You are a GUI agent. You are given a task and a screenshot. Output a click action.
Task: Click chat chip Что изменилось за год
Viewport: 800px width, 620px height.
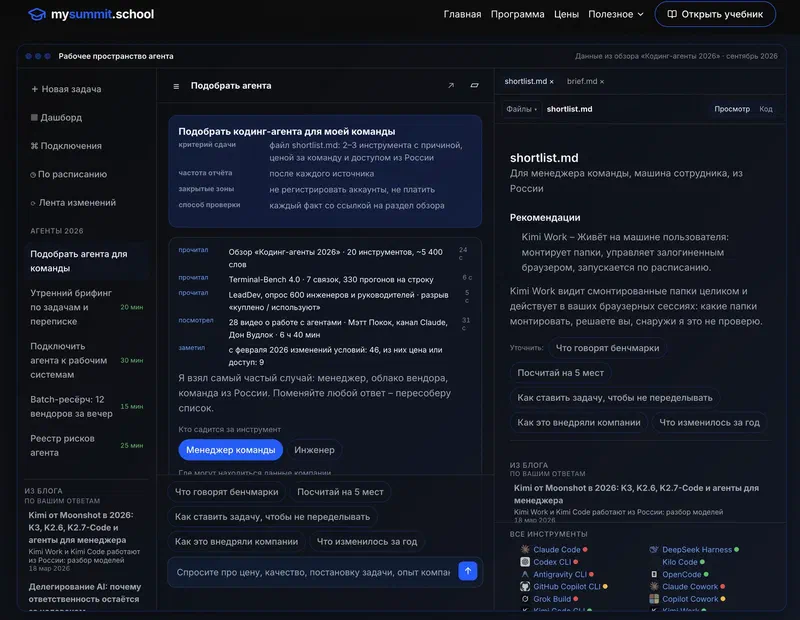click(x=367, y=541)
